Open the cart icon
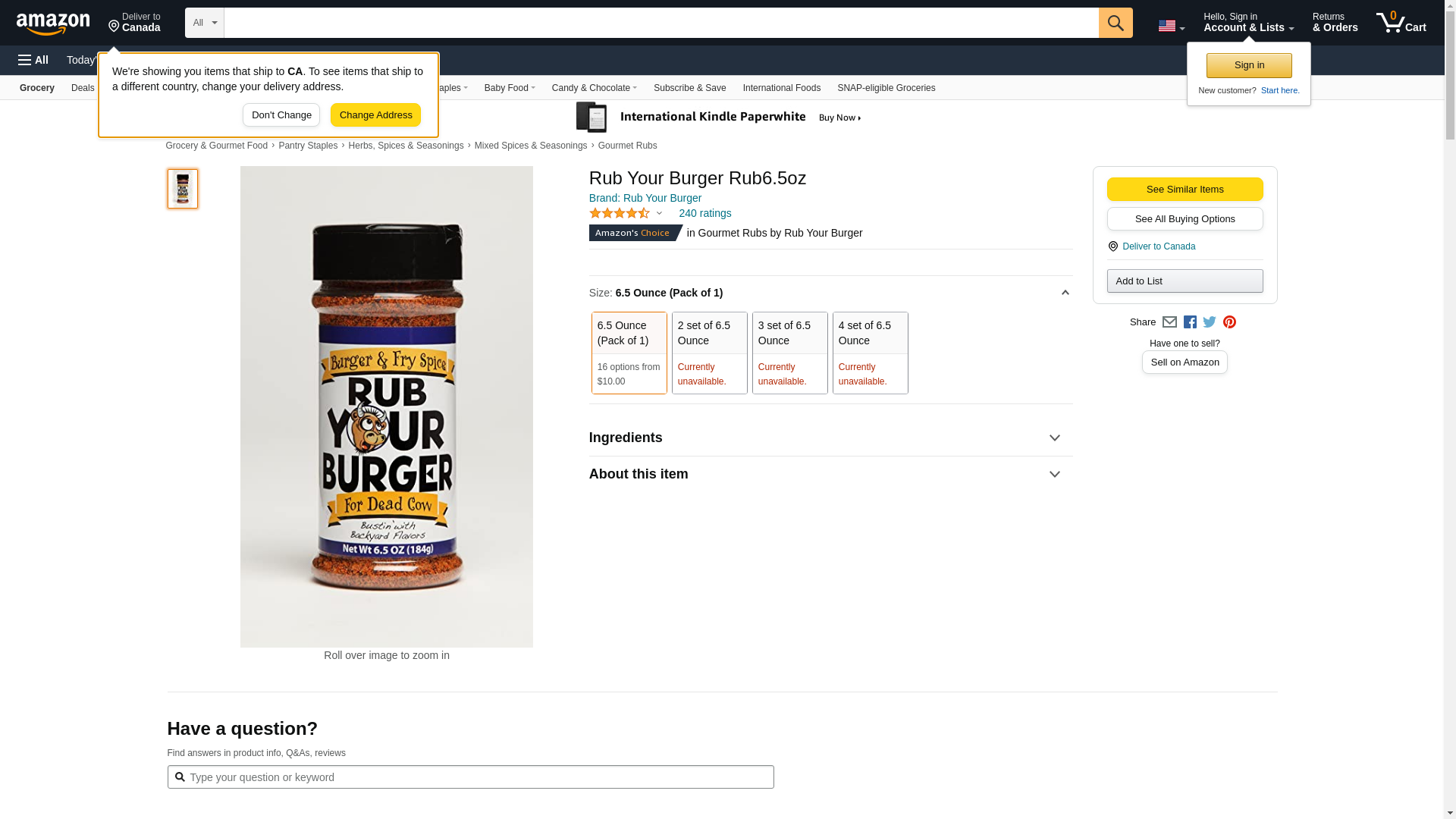Image resolution: width=1456 pixels, height=819 pixels. coord(1401,23)
